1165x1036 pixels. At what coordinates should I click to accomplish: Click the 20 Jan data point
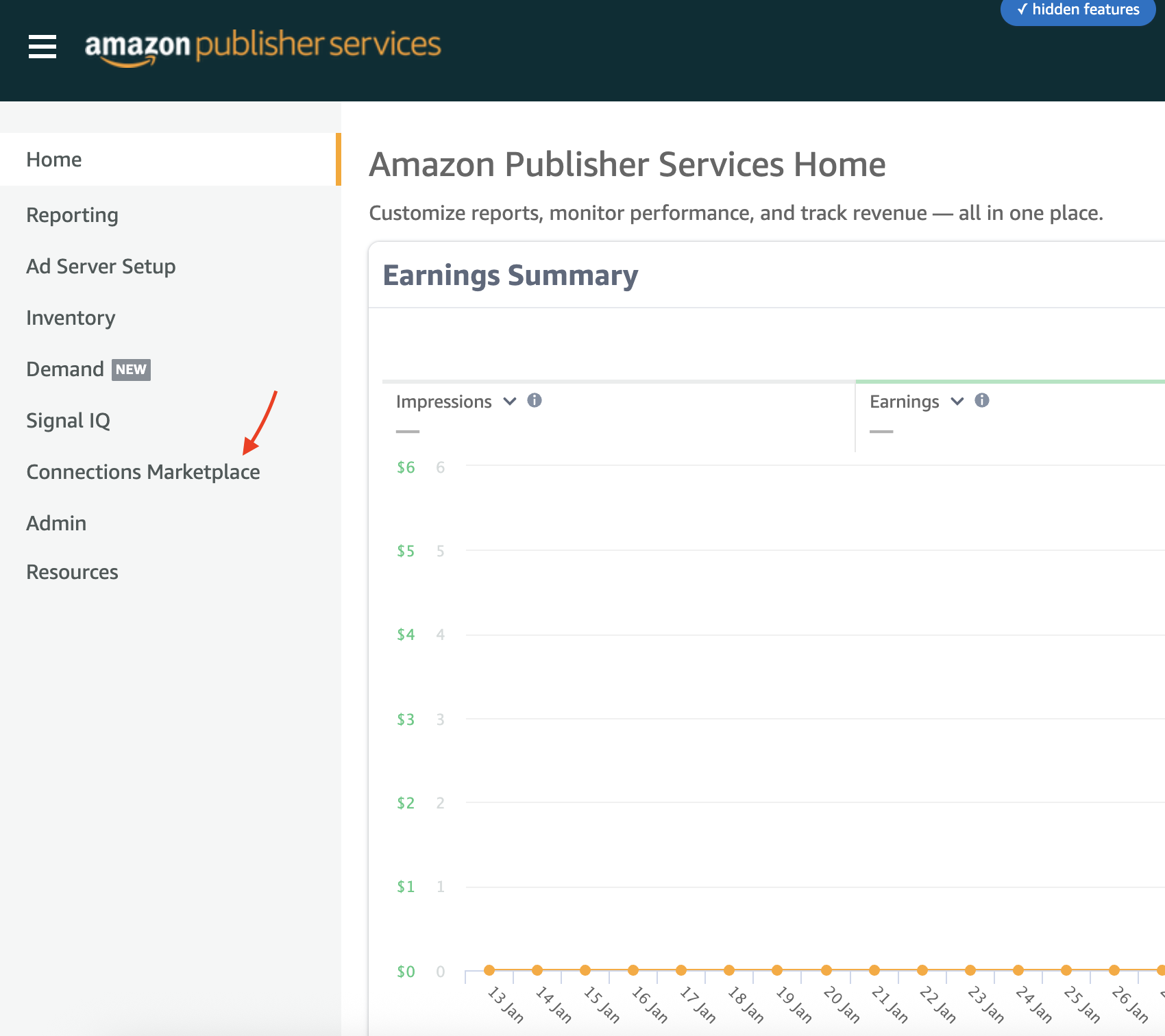tap(826, 970)
